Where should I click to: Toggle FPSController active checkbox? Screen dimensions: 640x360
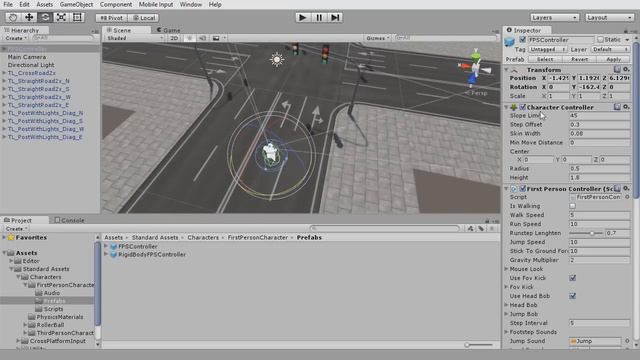tap(522, 40)
